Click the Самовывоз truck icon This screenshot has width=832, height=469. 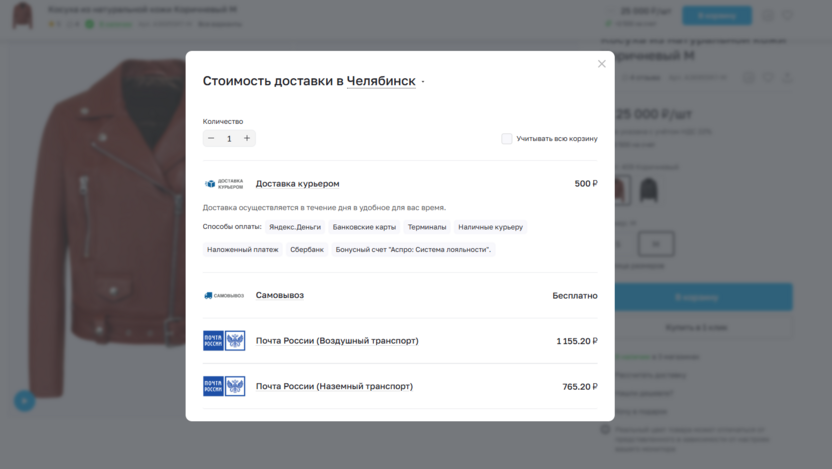pyautogui.click(x=224, y=296)
